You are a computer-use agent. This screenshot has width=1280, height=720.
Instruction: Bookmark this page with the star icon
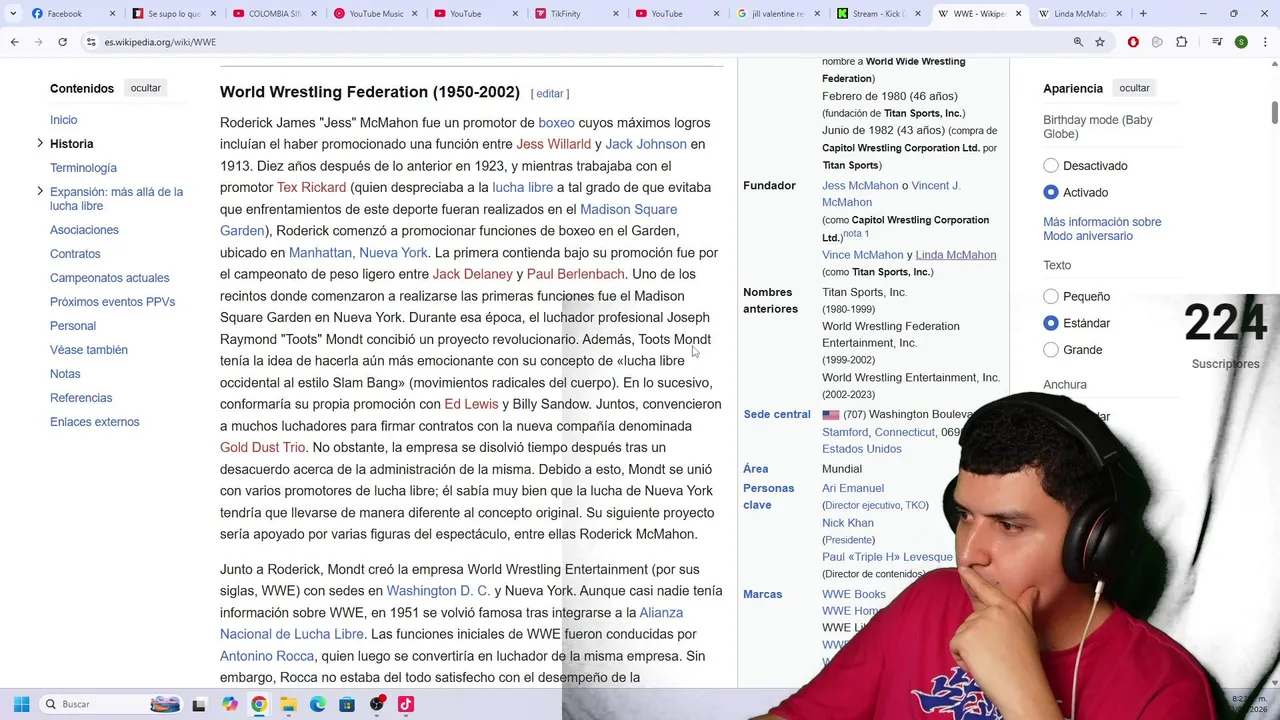[x=1100, y=42]
